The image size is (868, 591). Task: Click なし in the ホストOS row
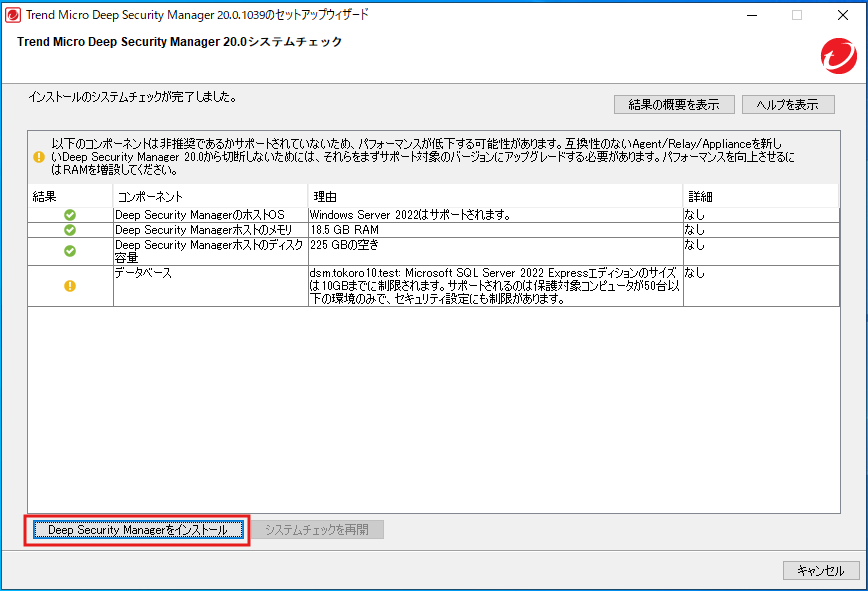click(x=694, y=215)
